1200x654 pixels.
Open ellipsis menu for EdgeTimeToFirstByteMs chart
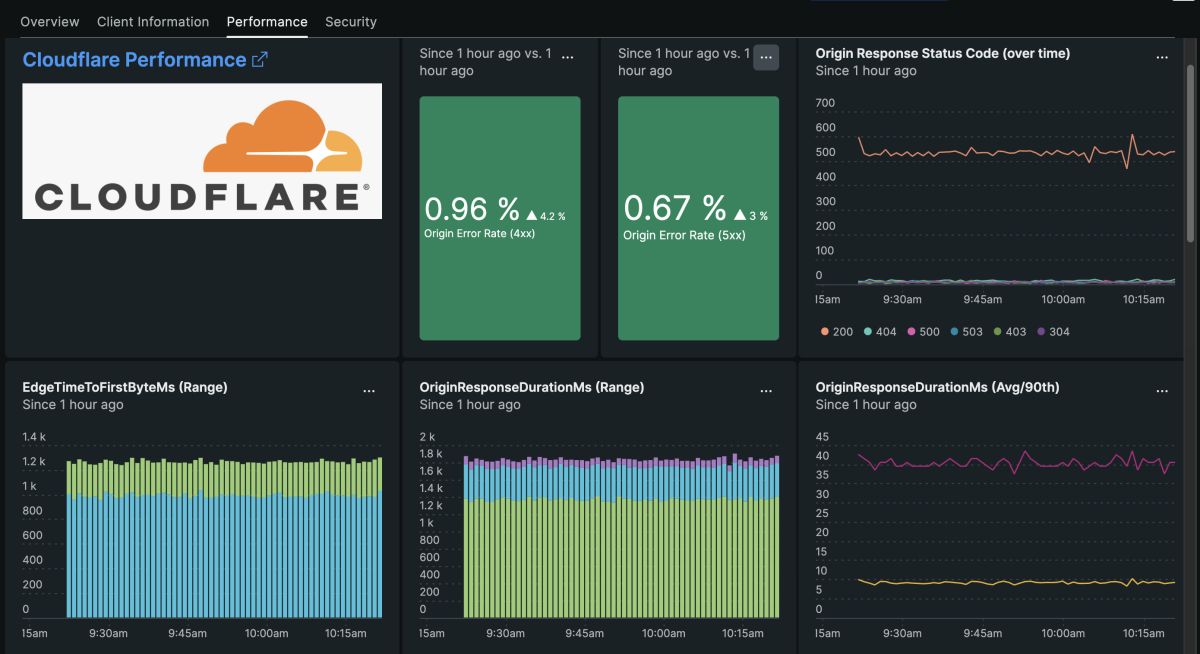coord(369,392)
